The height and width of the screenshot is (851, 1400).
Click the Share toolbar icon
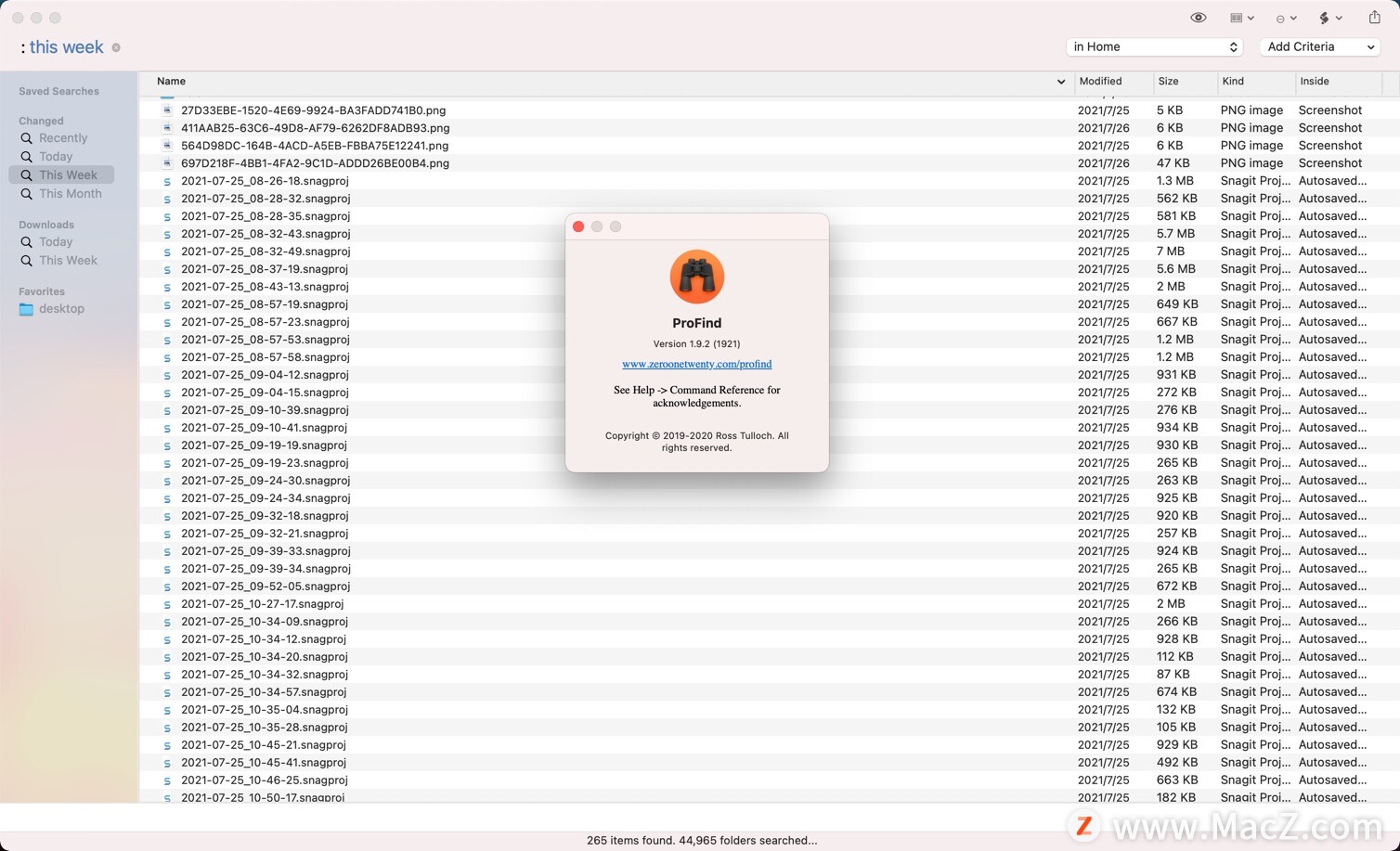click(x=1374, y=17)
